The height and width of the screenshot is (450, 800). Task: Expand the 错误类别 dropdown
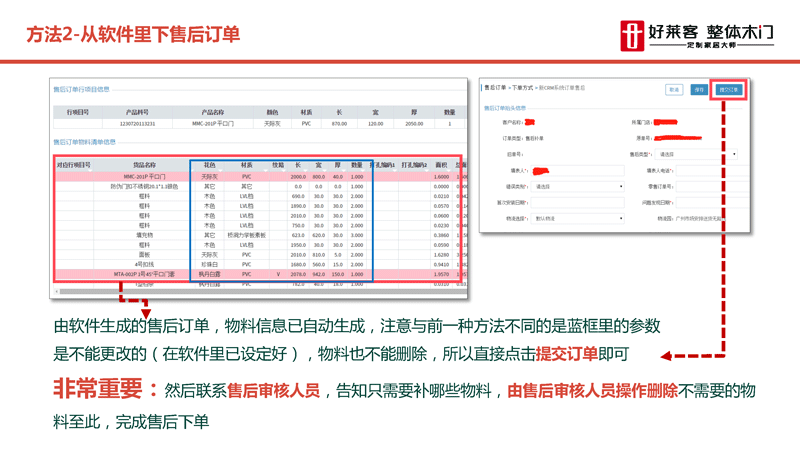(x=578, y=186)
